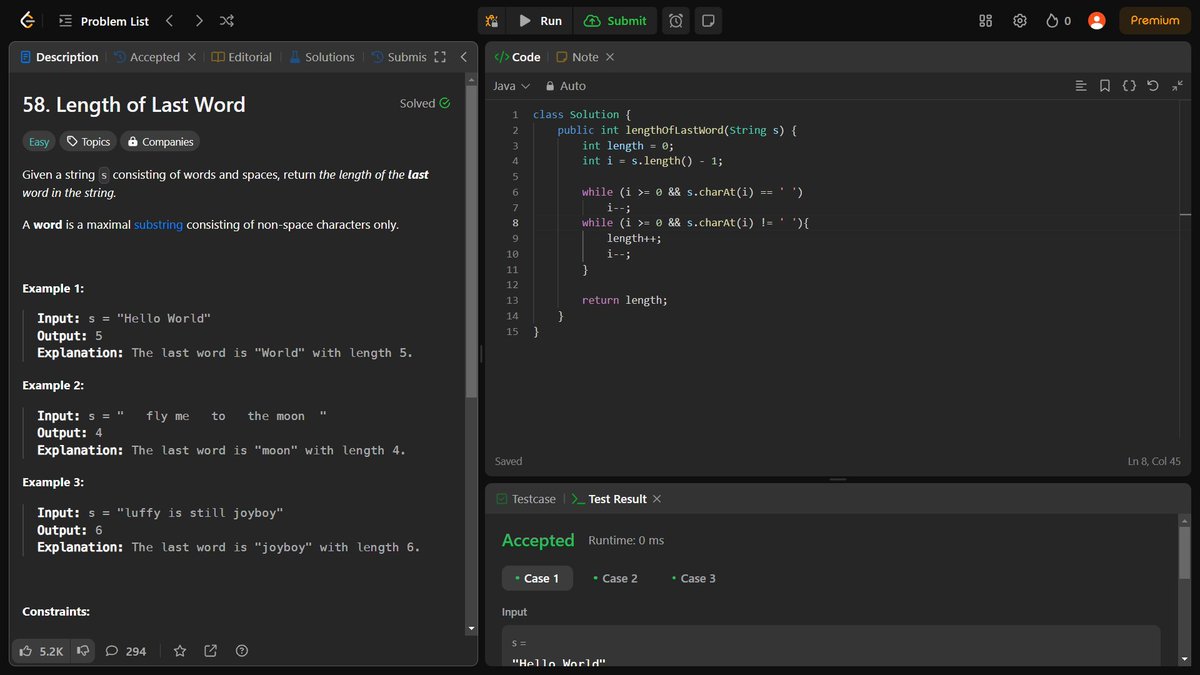Select the Test Result tab

coord(609,499)
